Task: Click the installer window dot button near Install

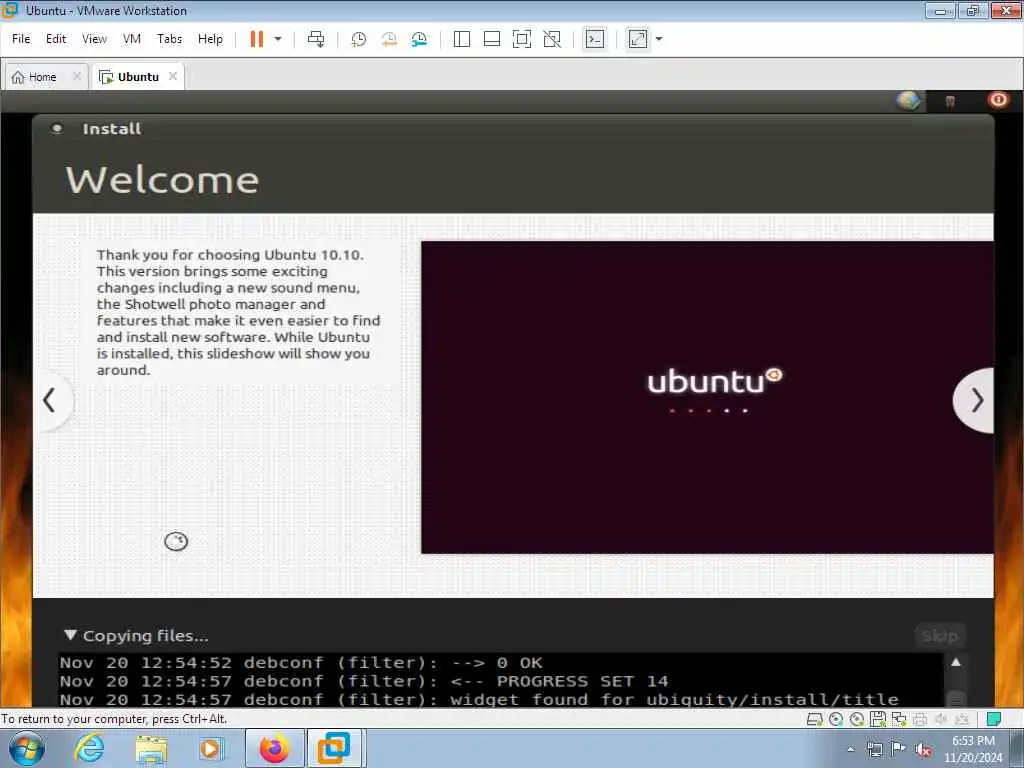Action: (57, 129)
